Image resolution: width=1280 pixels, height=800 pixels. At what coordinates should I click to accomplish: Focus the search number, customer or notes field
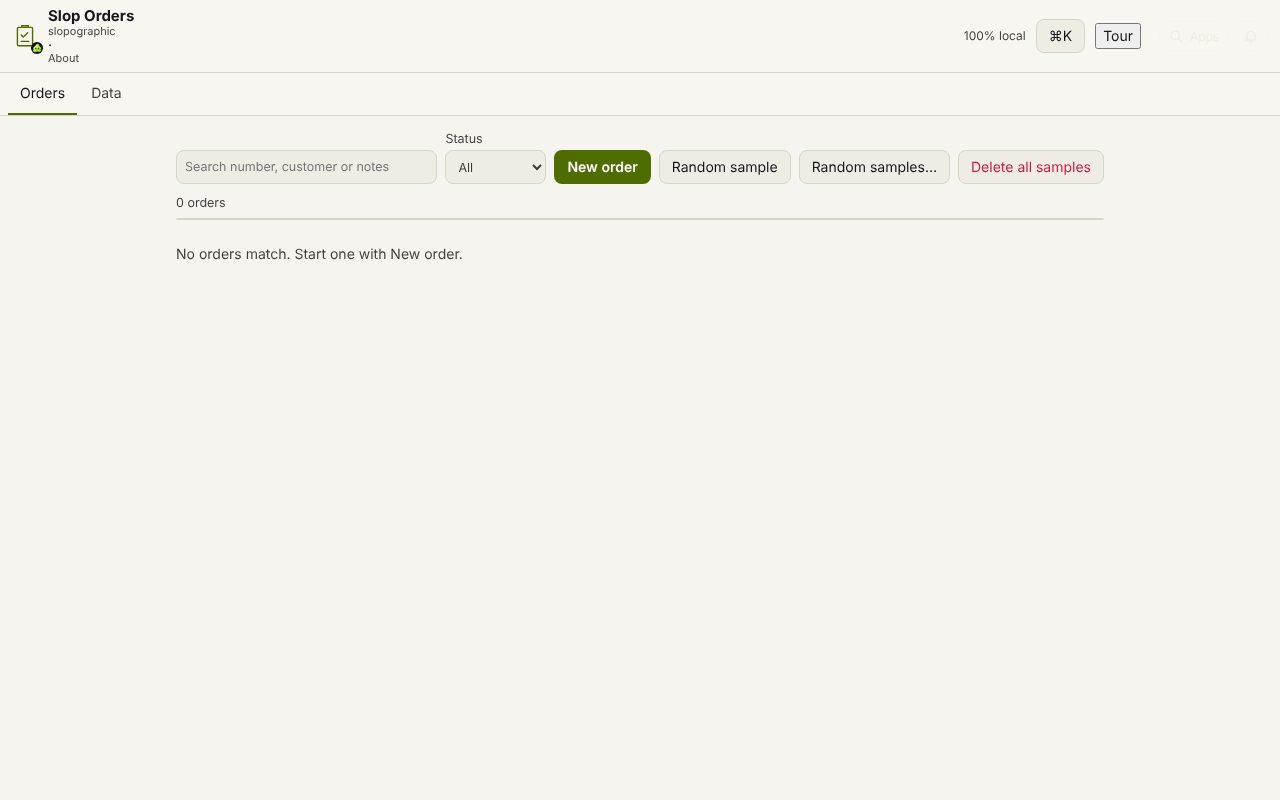306,167
